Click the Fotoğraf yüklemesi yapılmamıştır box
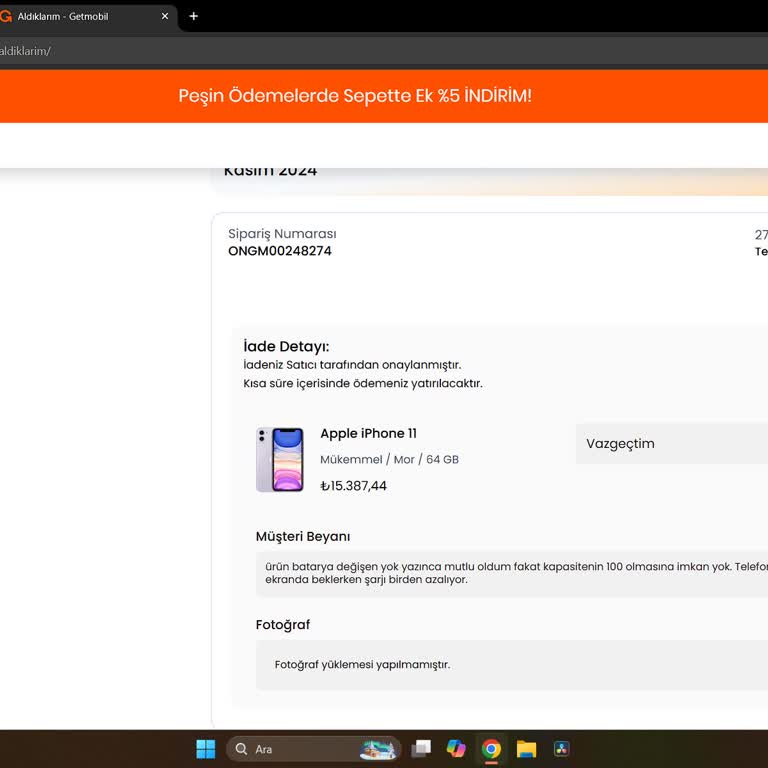 click(512, 665)
